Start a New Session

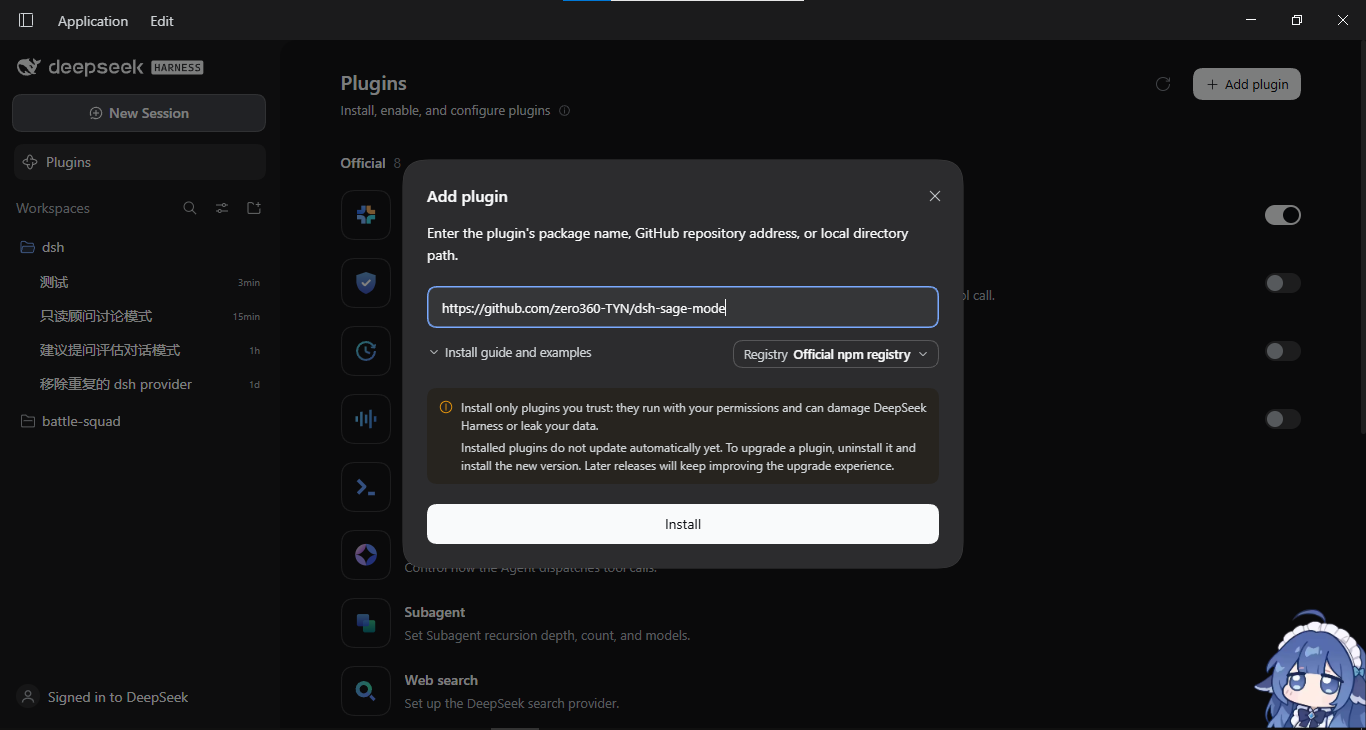click(139, 113)
